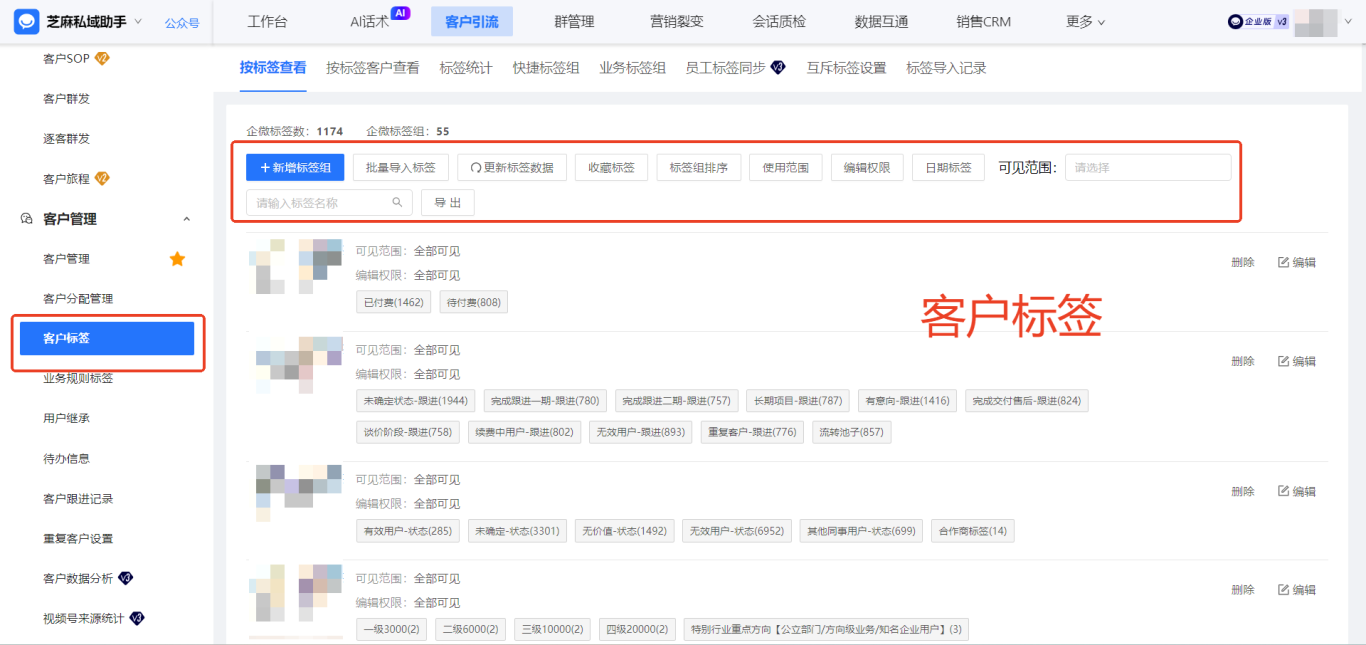Viewport: 1366px width, 645px height.
Task: Edit the tag group containing 一级3000(2)
Action: 1297,590
